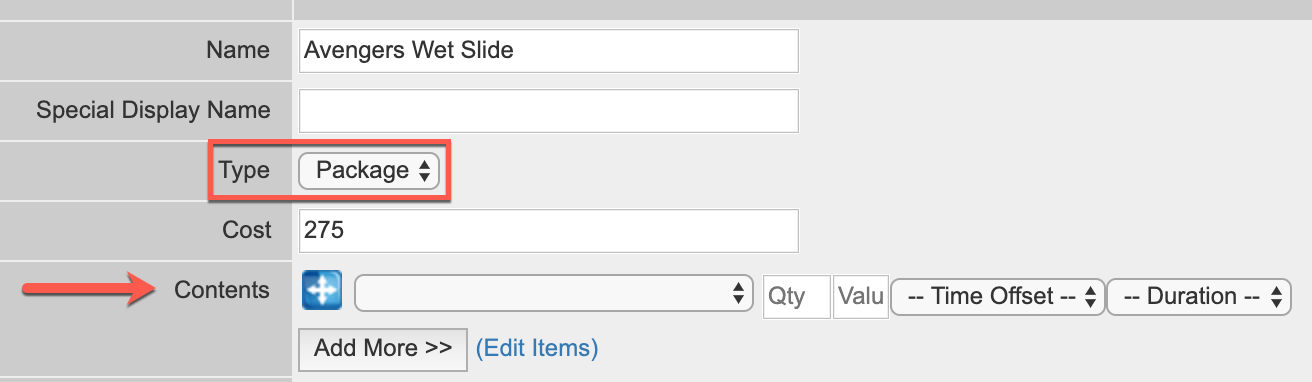Select the Cost field showing 275
Image resolution: width=1312 pixels, height=382 pixels.
click(549, 230)
